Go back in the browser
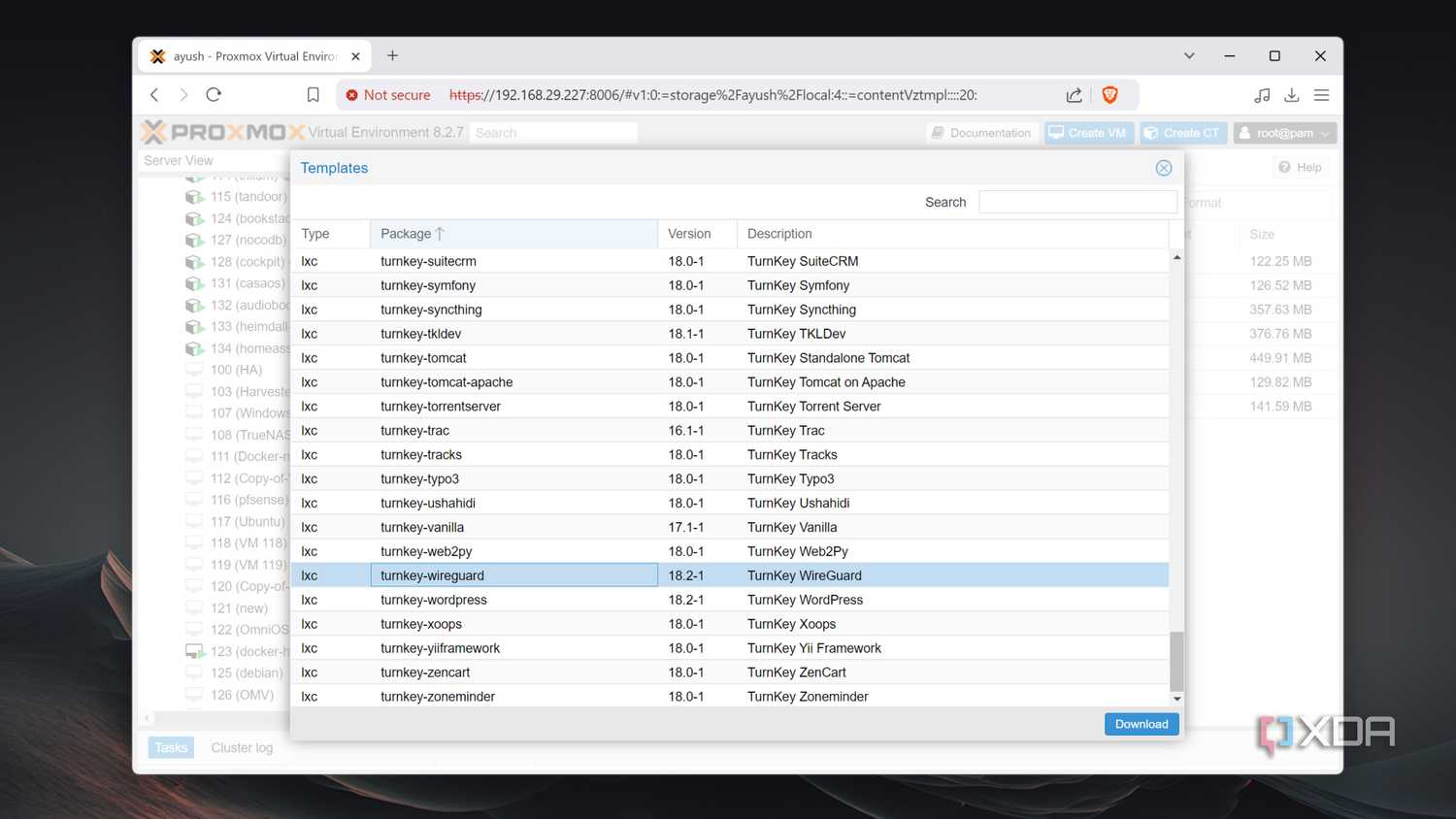Viewport: 1456px width, 819px height. (x=154, y=94)
